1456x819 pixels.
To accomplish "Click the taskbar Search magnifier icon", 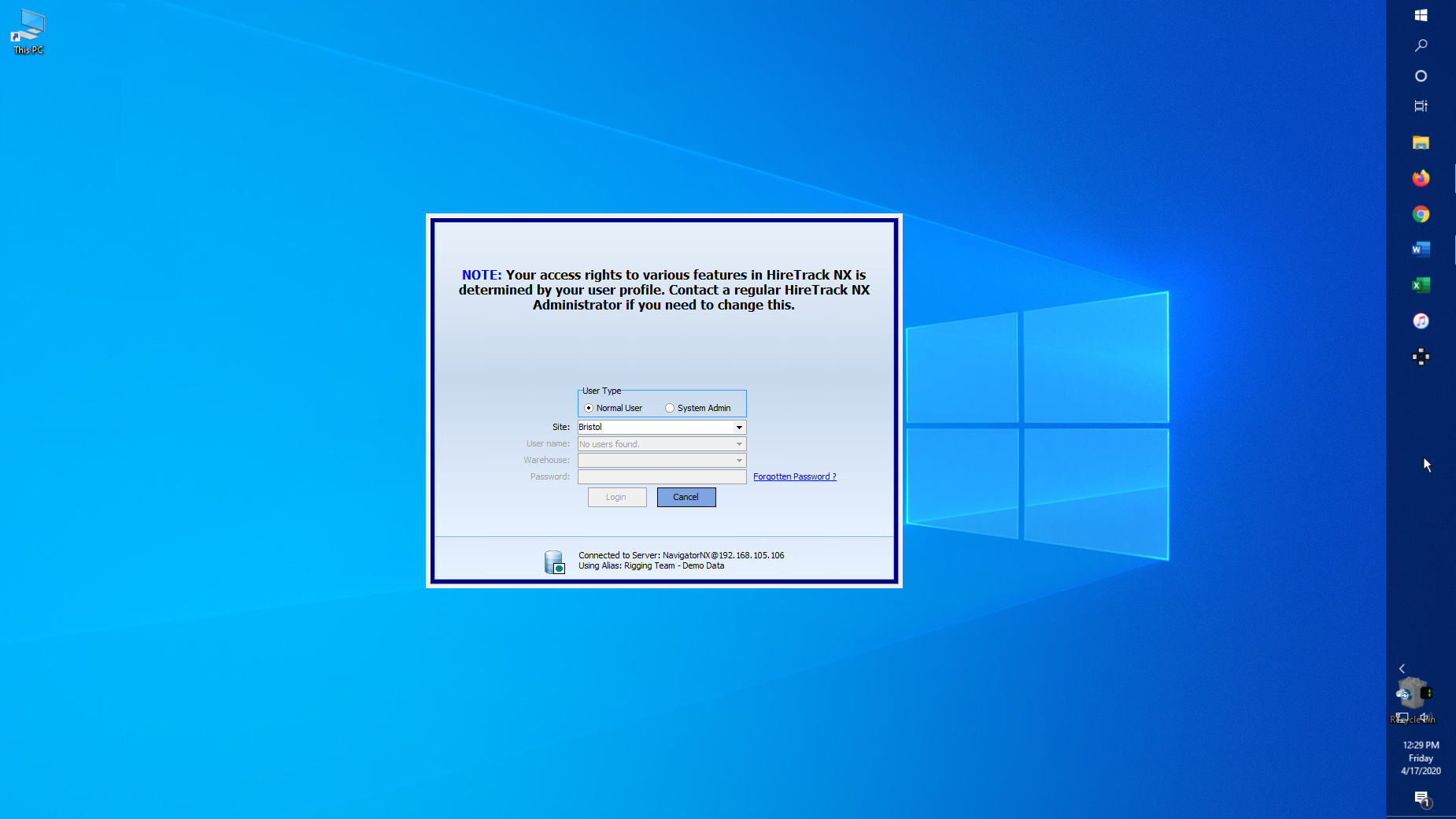I will click(x=1421, y=46).
